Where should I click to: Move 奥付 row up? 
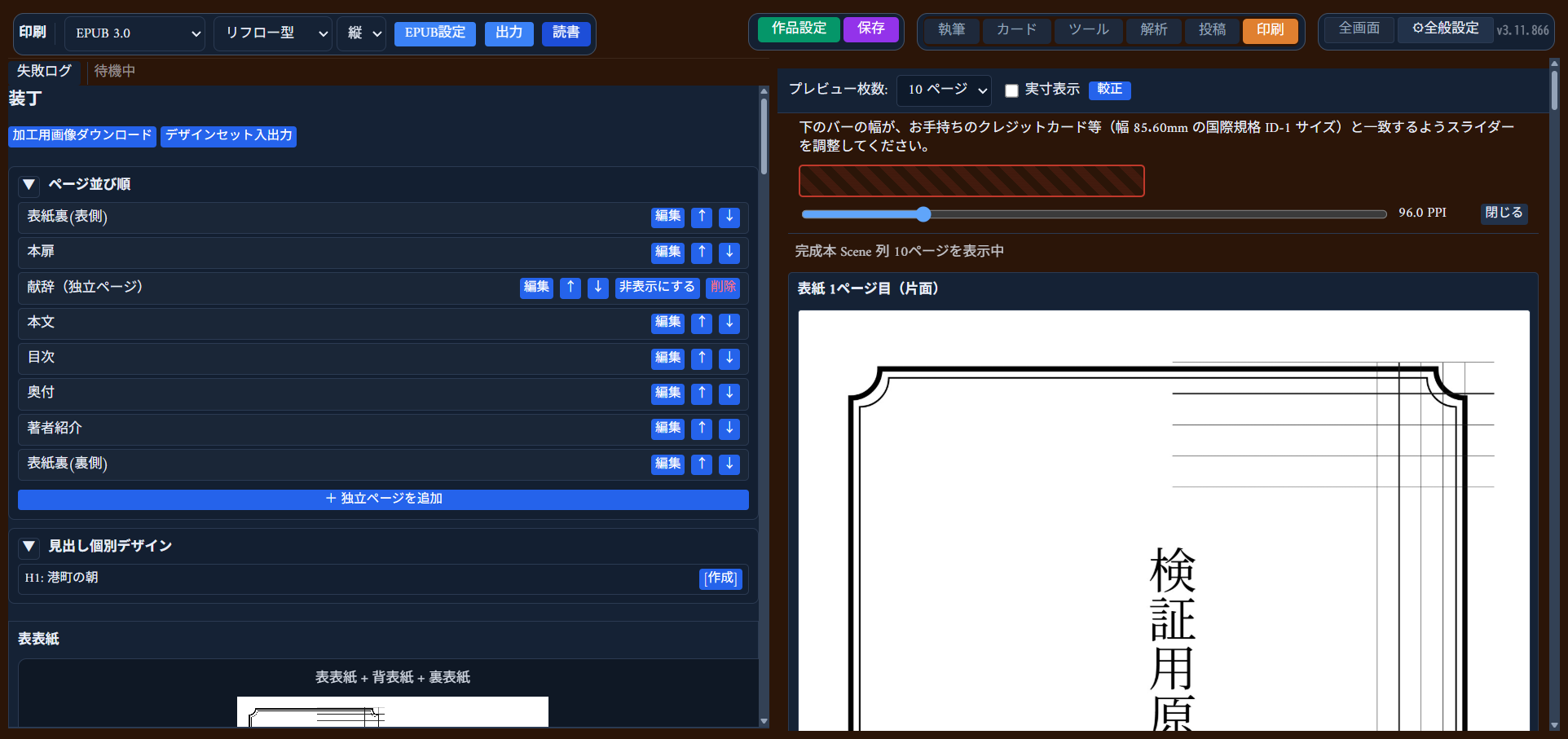pyautogui.click(x=702, y=394)
